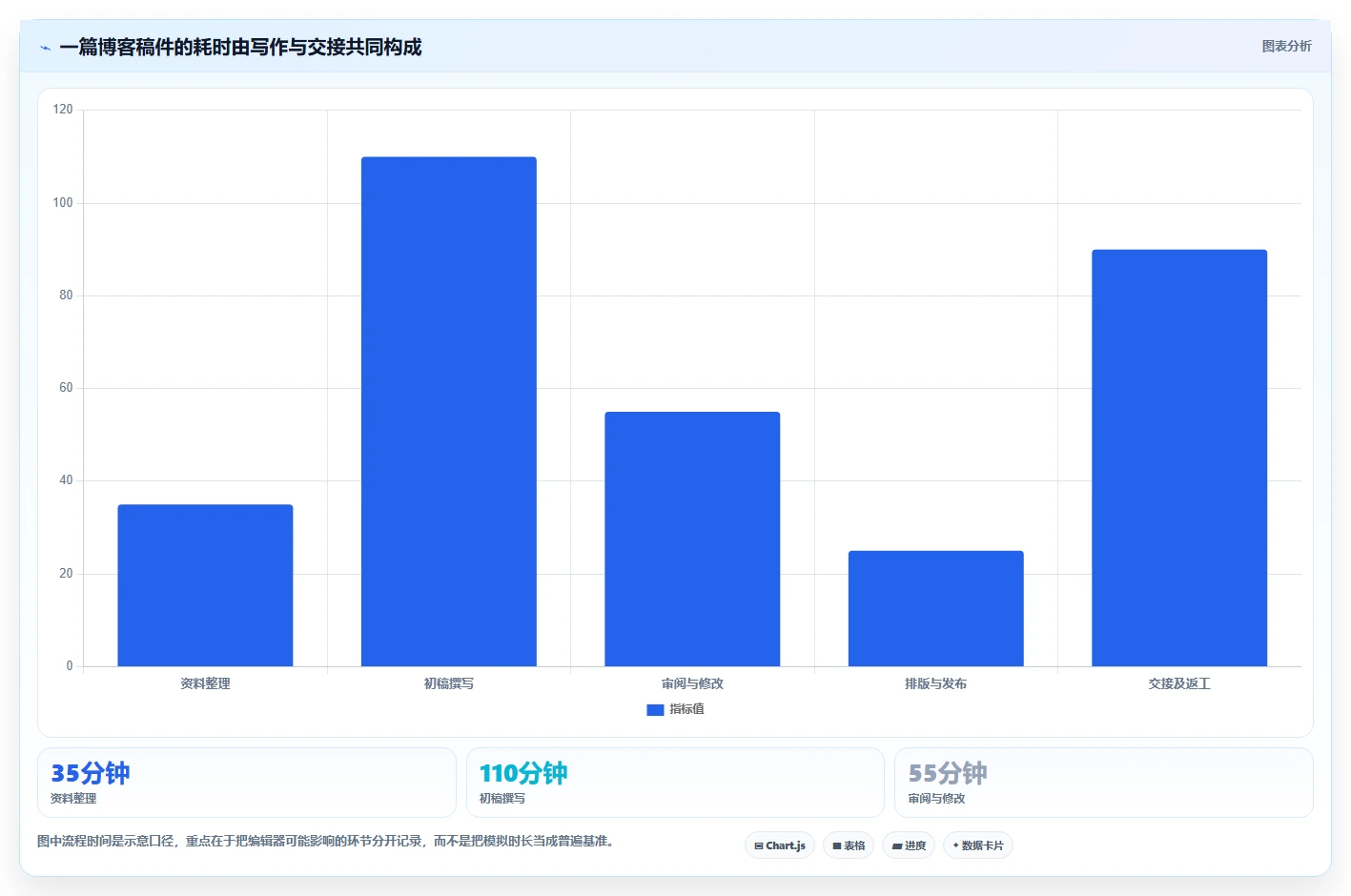Click the 55分钟 data card value

[948, 773]
